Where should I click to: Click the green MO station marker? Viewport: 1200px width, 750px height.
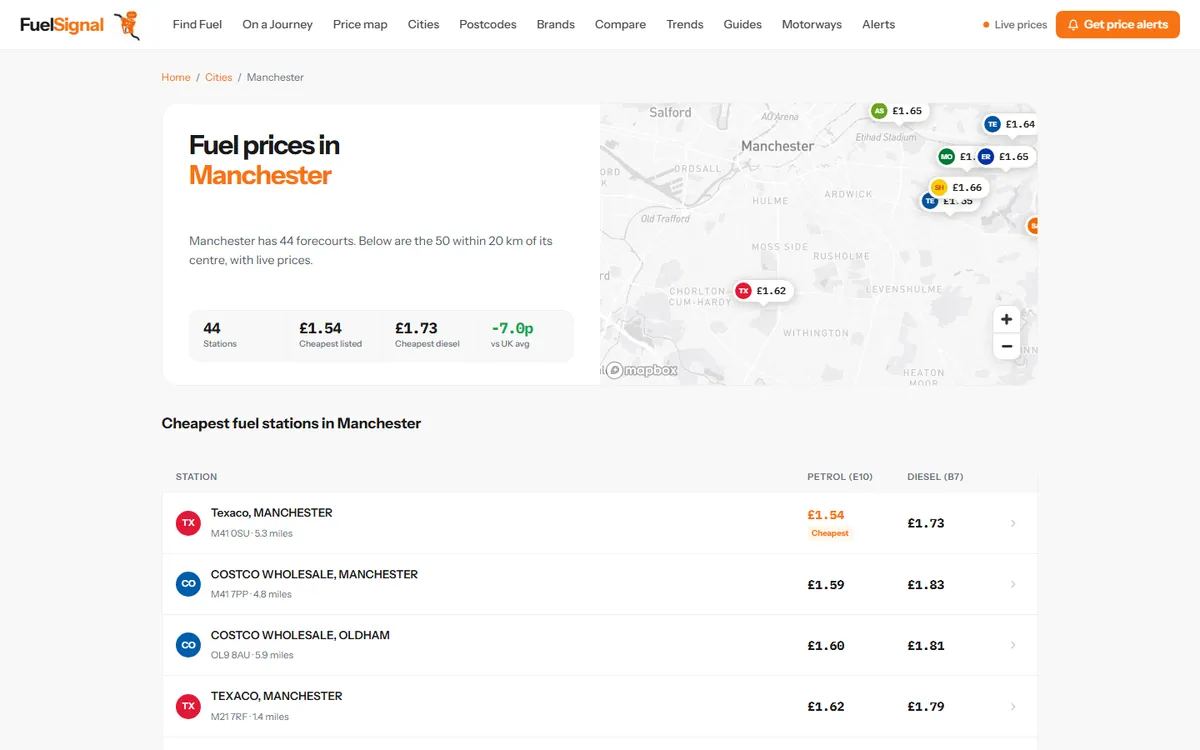point(947,157)
